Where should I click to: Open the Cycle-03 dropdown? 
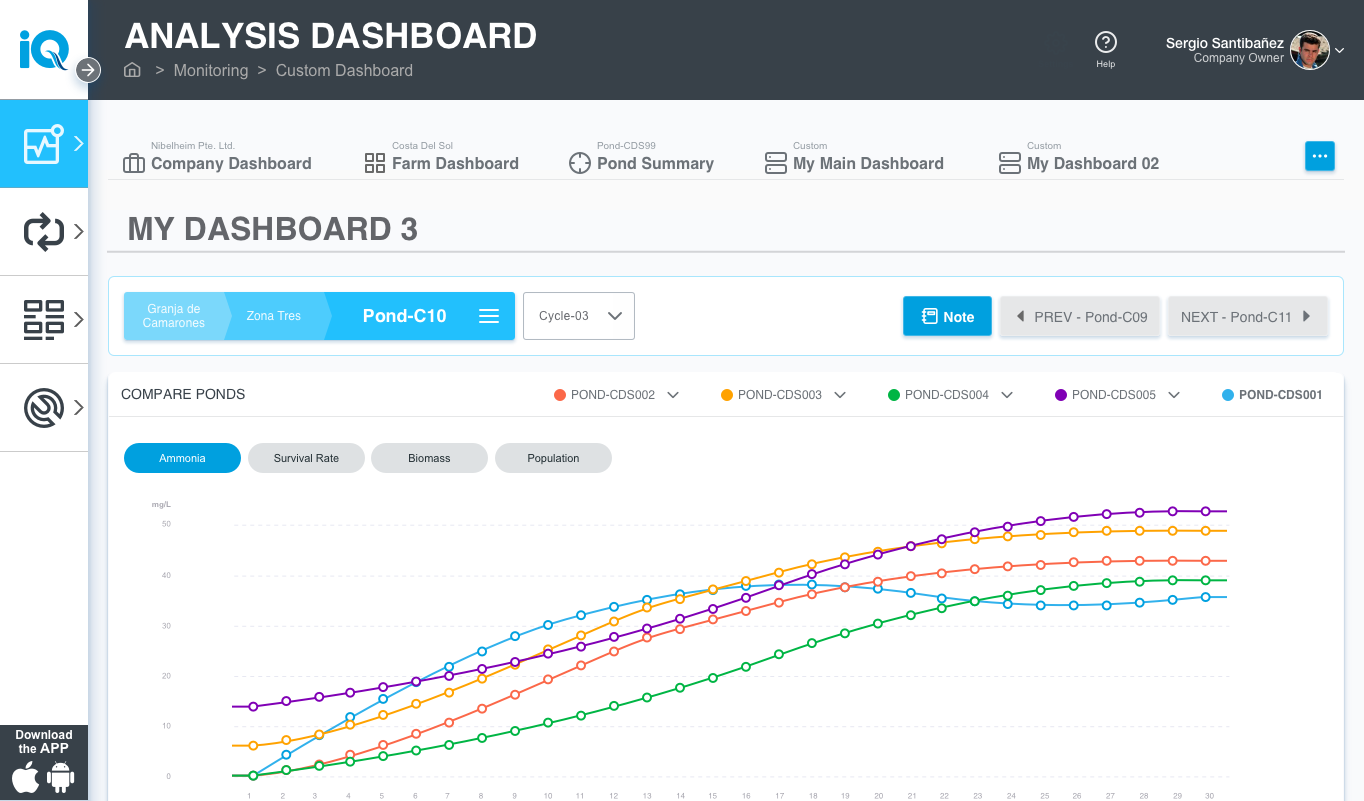click(579, 316)
